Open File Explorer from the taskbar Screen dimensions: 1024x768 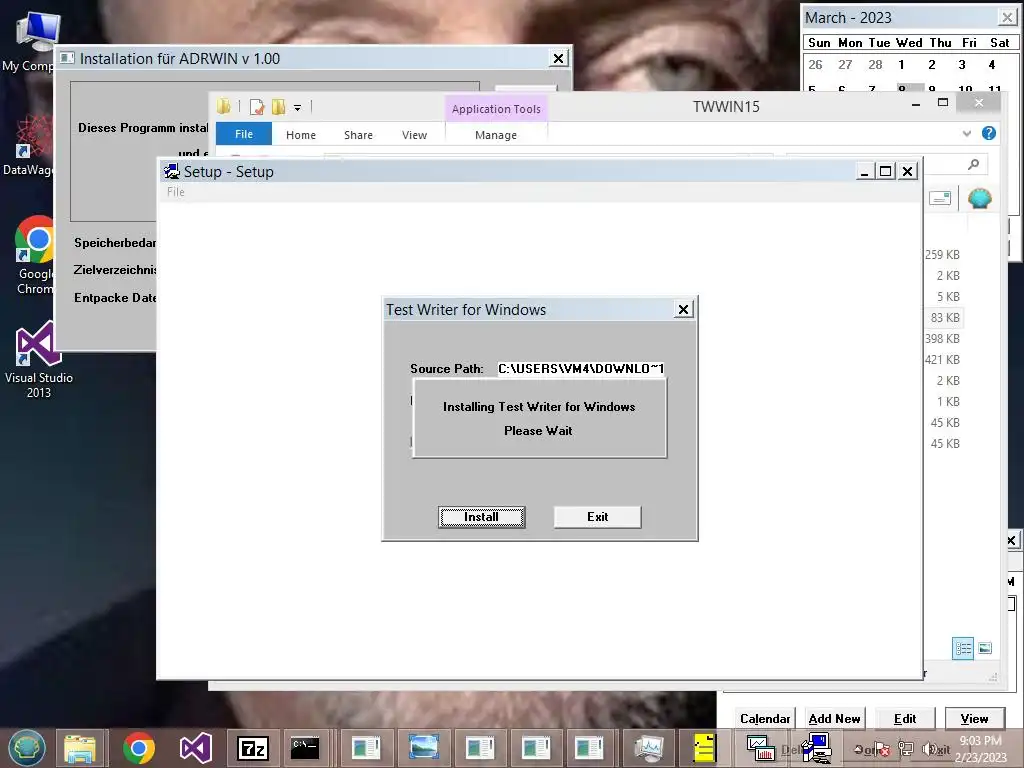(x=80, y=748)
